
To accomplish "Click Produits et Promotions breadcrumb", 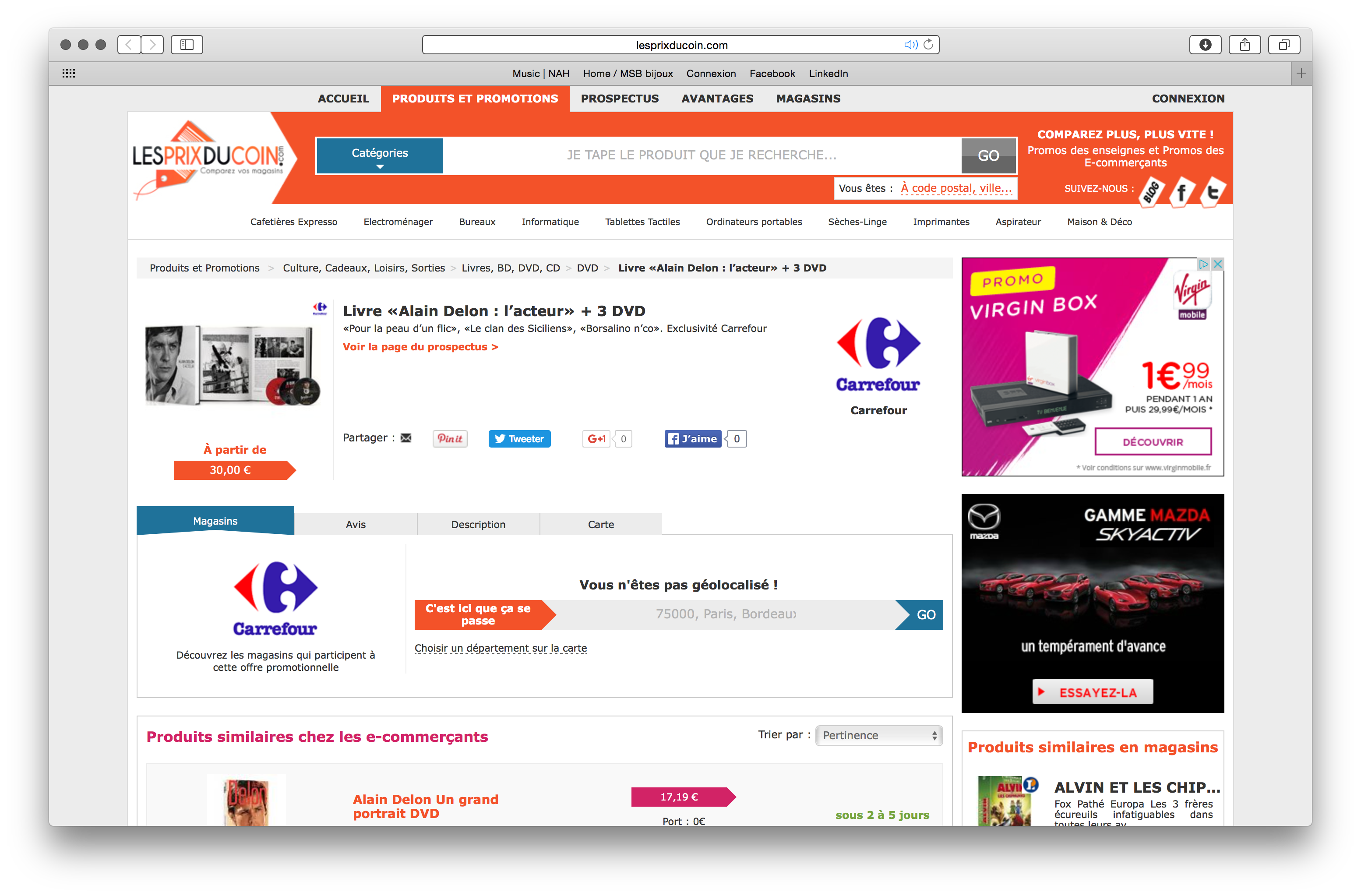I will 205,268.
